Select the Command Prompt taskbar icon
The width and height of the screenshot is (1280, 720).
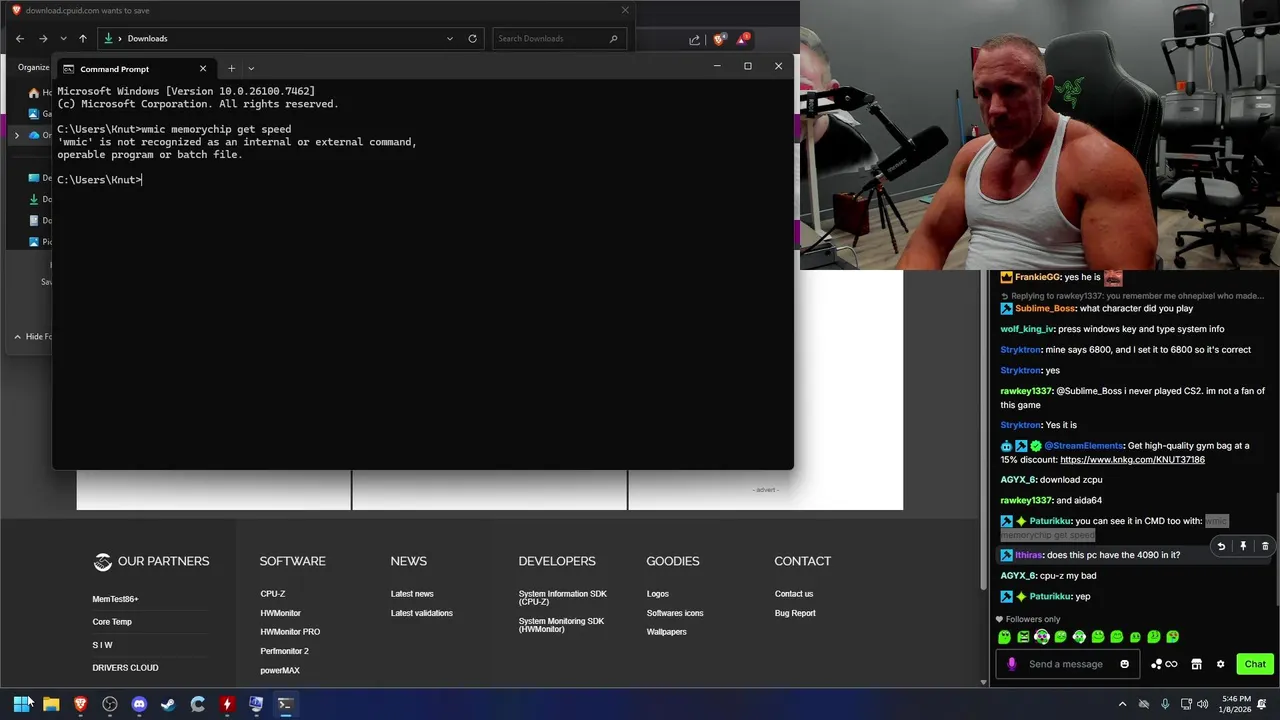tap(285, 704)
